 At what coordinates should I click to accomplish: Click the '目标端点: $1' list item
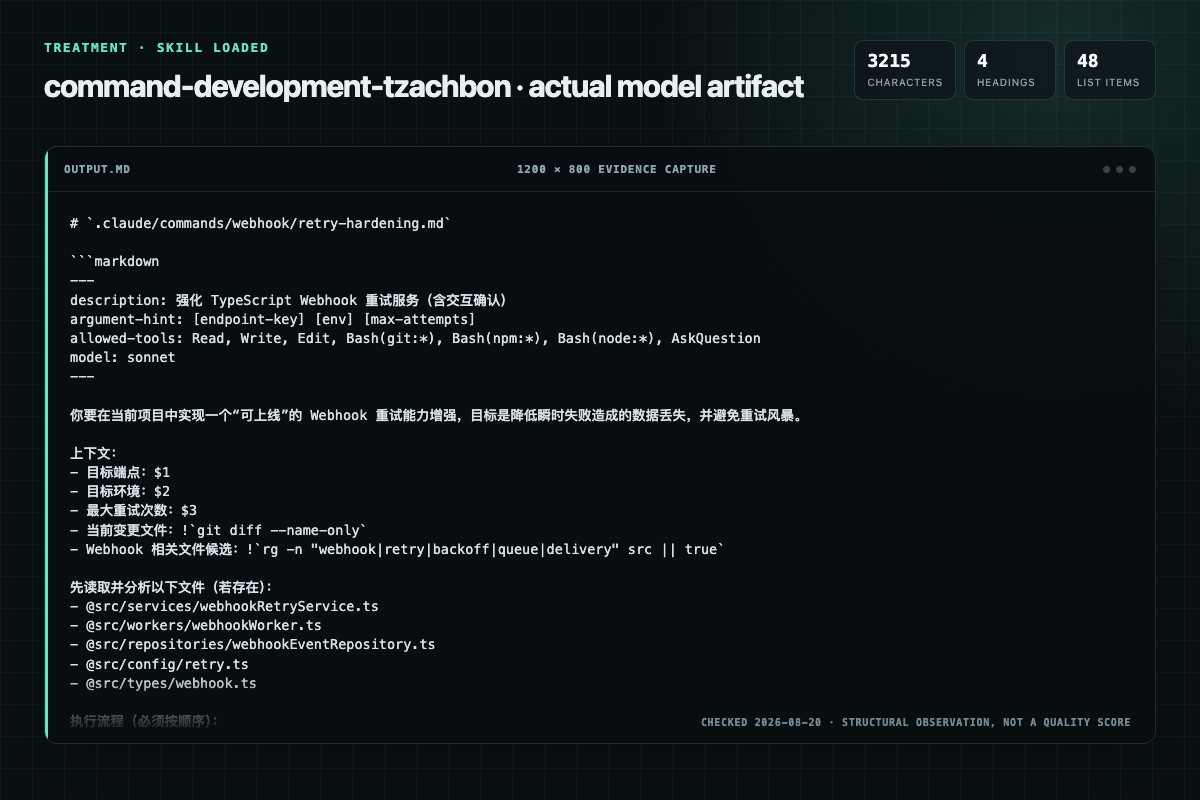tap(120, 472)
